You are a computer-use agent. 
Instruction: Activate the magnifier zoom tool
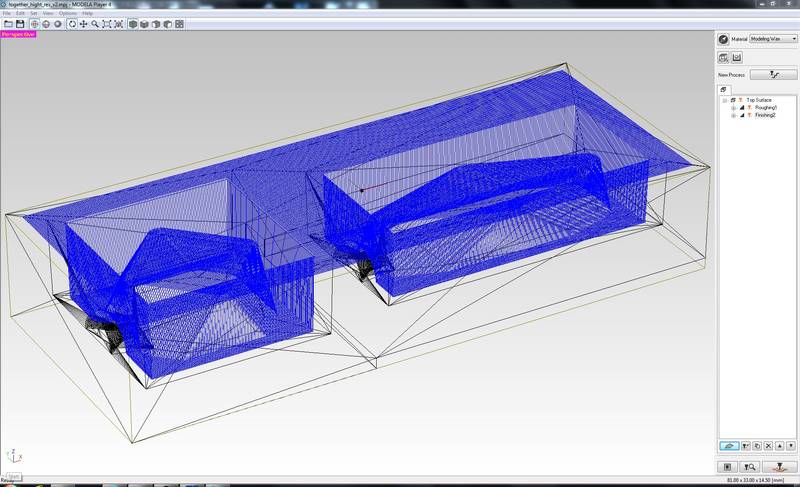[x=95, y=24]
